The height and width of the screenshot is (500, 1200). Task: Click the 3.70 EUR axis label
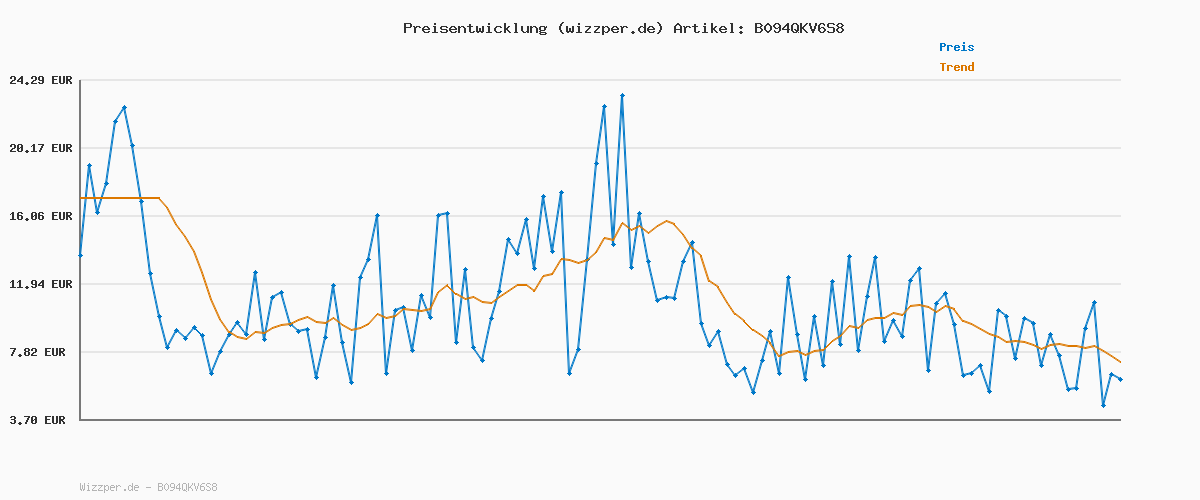tap(41, 420)
